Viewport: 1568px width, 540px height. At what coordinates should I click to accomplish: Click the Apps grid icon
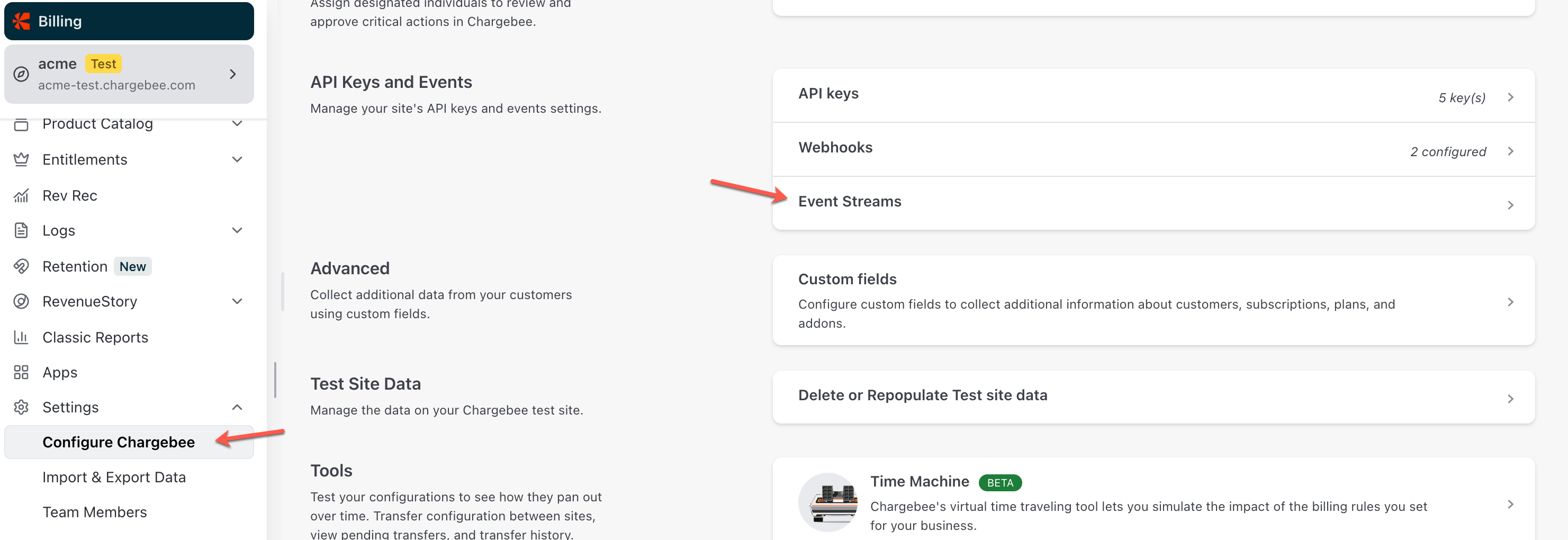point(21,373)
